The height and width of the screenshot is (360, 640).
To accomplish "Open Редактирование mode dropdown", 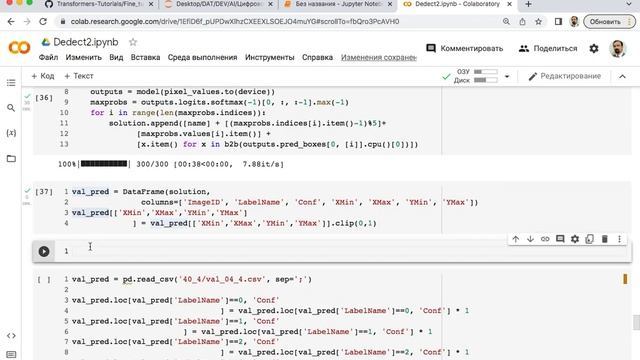I will click(x=564, y=76).
